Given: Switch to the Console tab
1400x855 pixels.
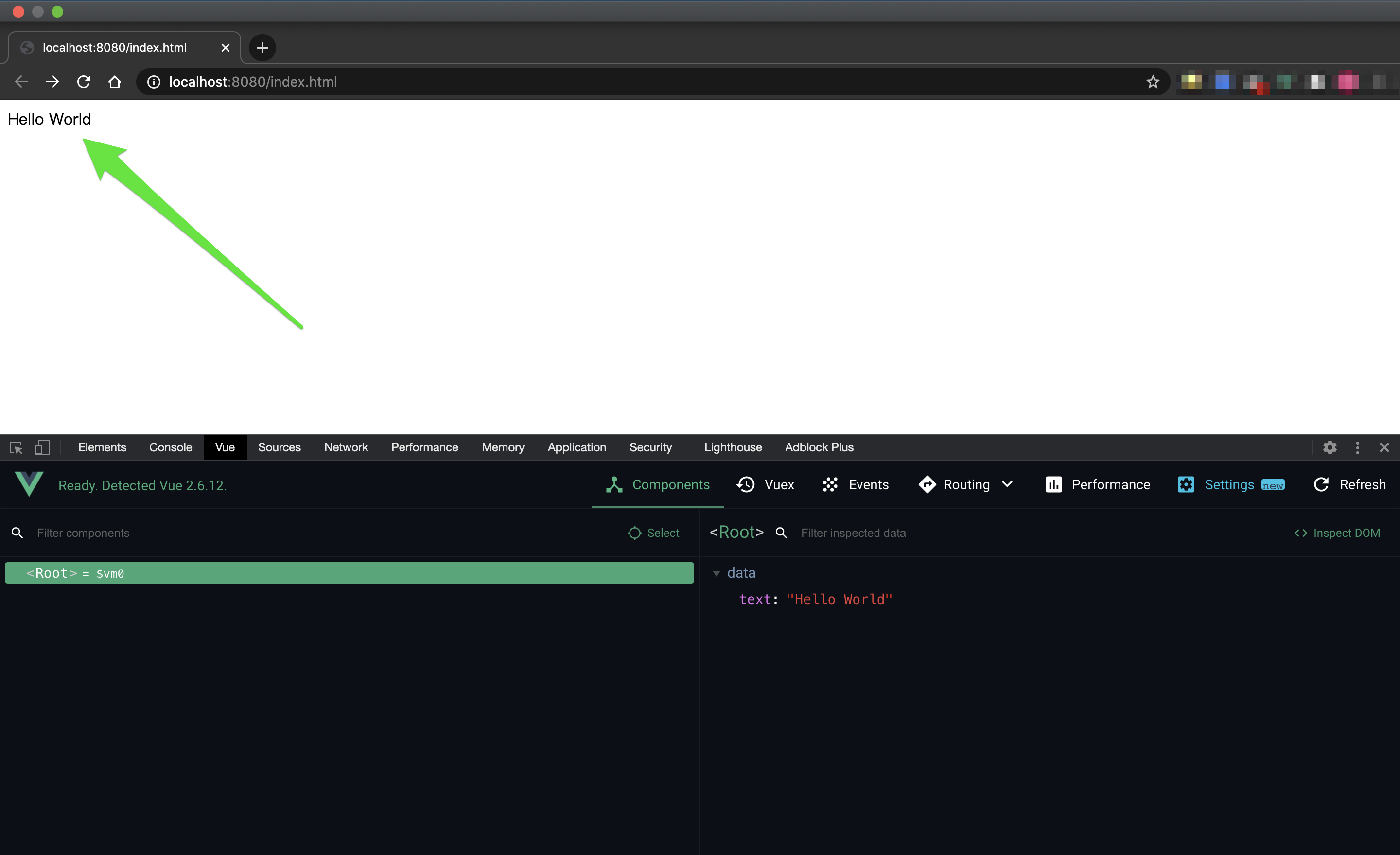Looking at the screenshot, I should (x=171, y=447).
